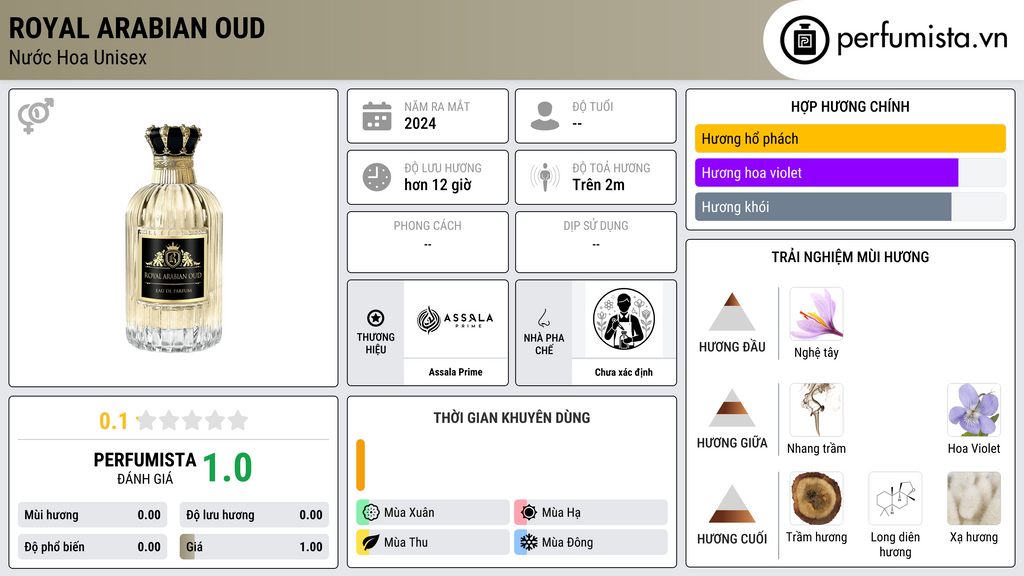Image resolution: width=1024 pixels, height=576 pixels.
Task: Click the Trên 2m projection value
Action: 598,185
